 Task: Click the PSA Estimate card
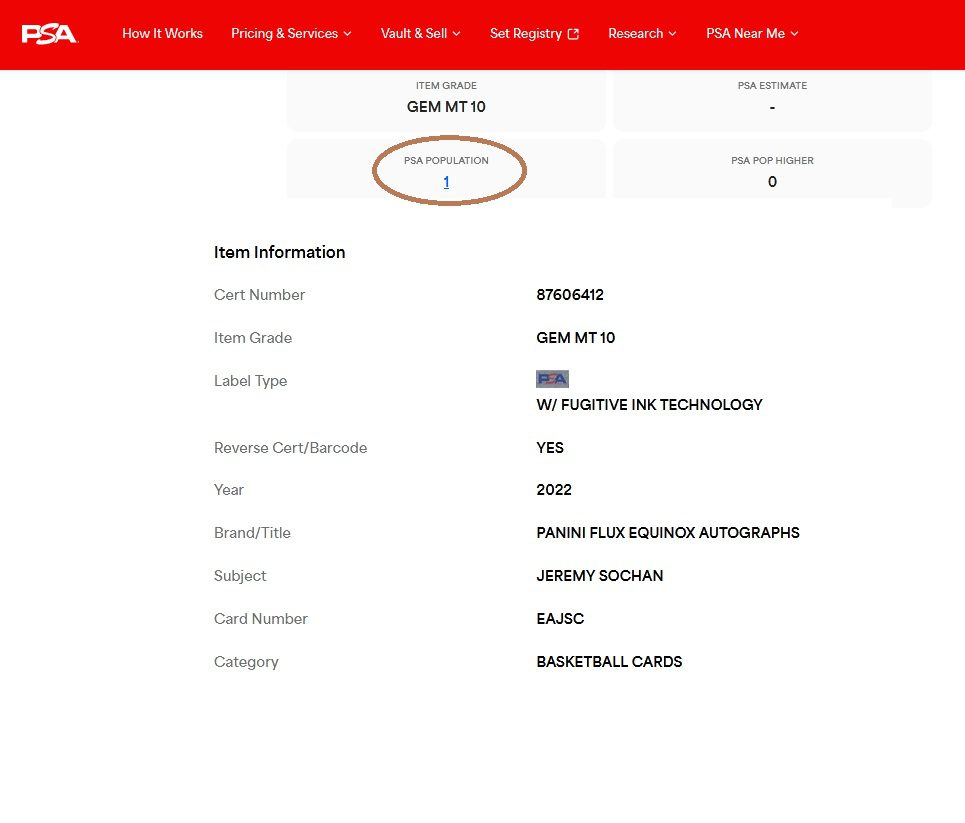pos(772,98)
